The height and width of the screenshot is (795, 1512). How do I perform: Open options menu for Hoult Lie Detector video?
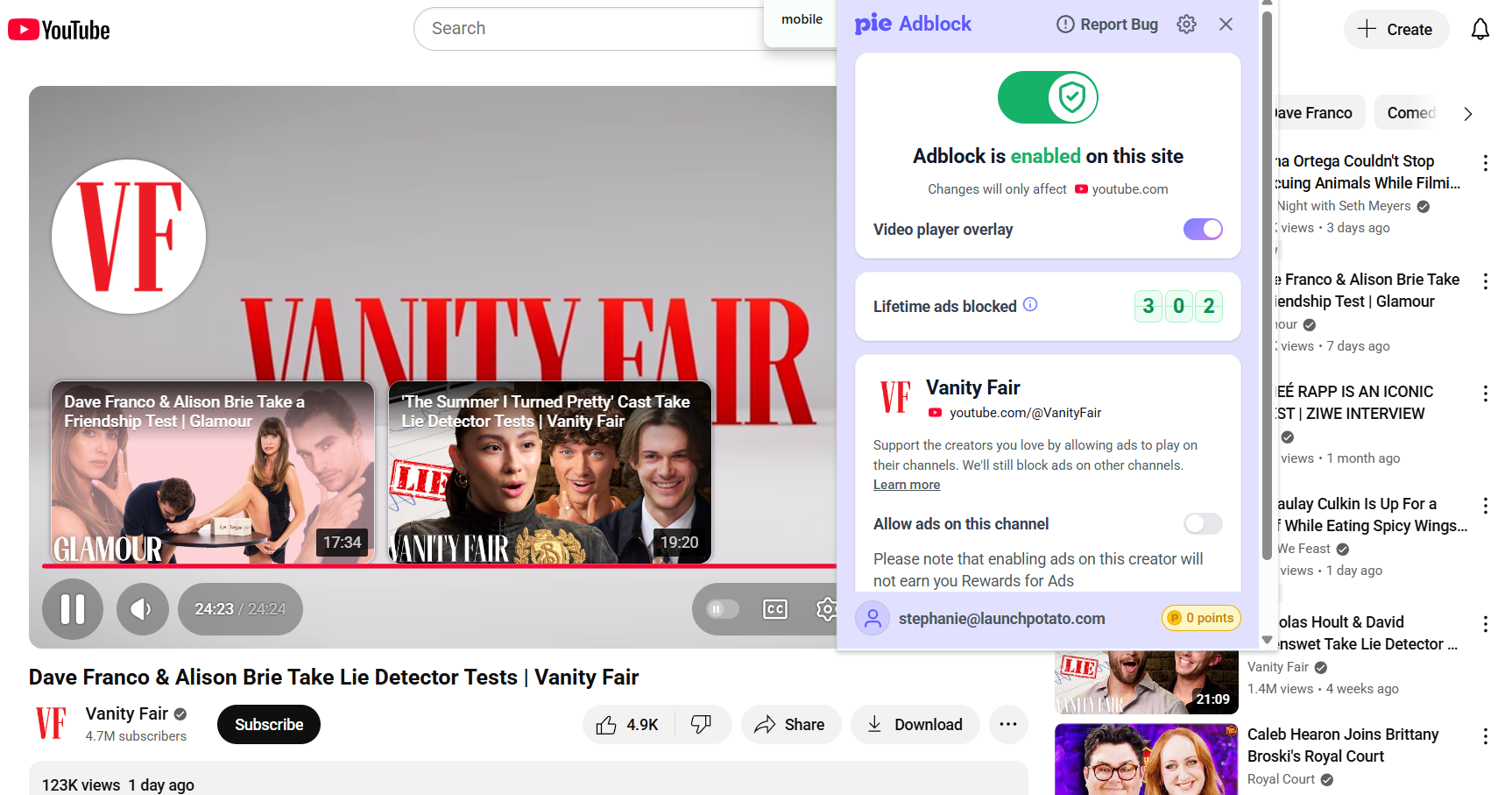pos(1485,624)
